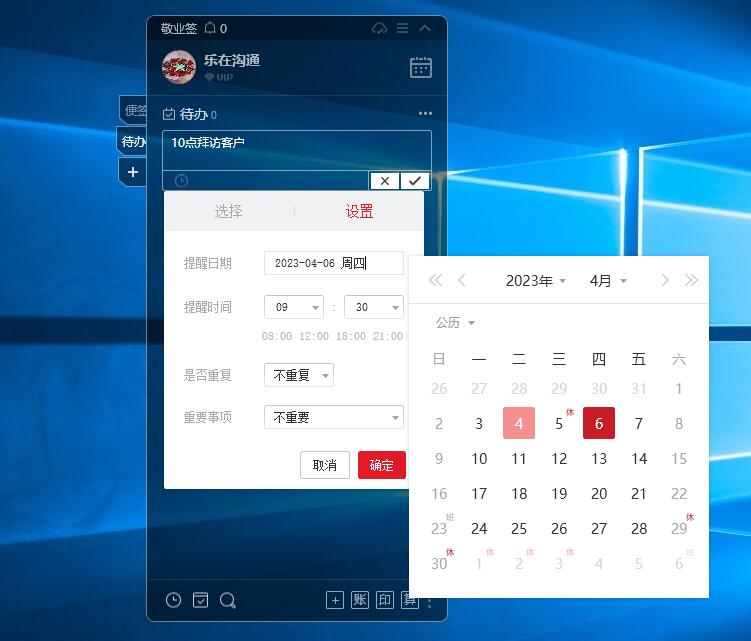
Task: Open the 重要事项 importance dropdown
Action: point(333,417)
